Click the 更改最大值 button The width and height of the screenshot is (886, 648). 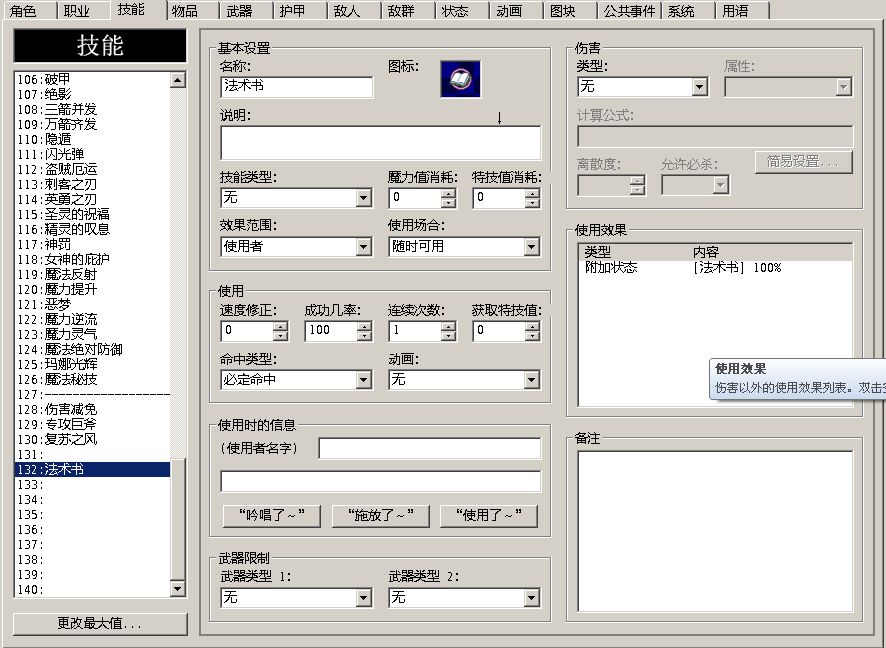[x=100, y=623]
